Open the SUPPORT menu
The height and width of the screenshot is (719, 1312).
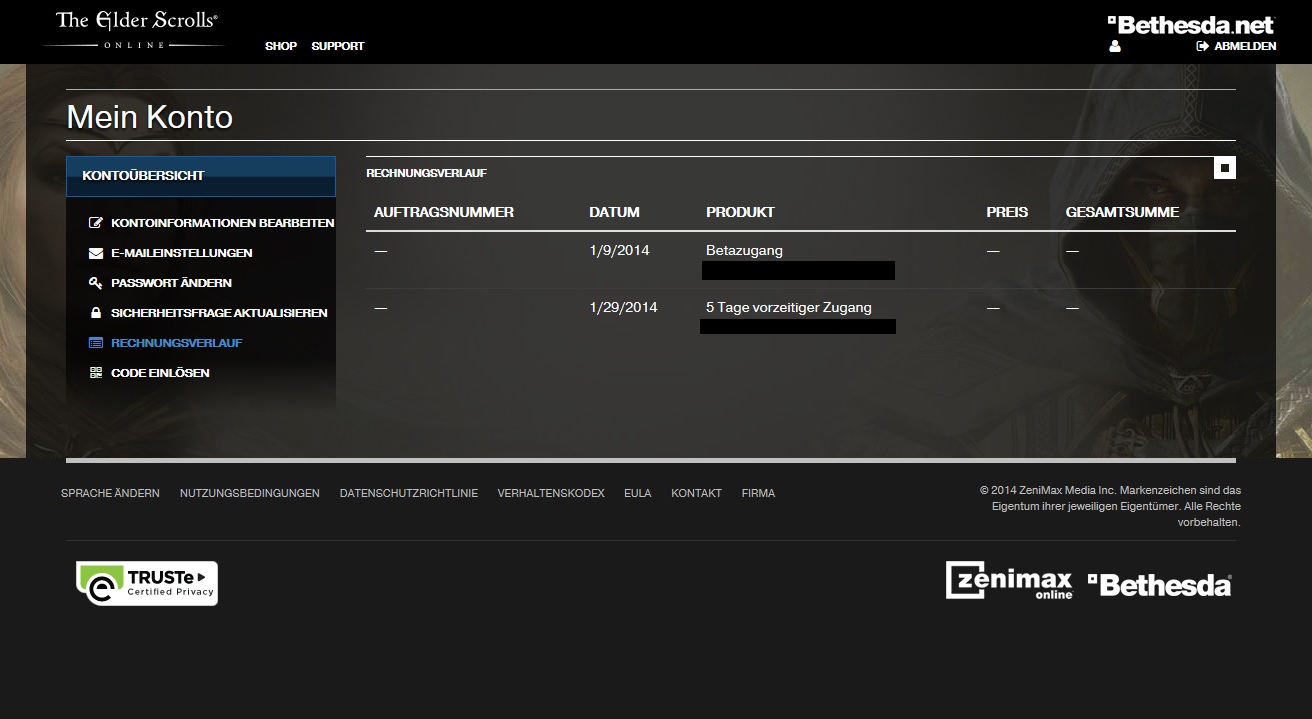pyautogui.click(x=338, y=46)
